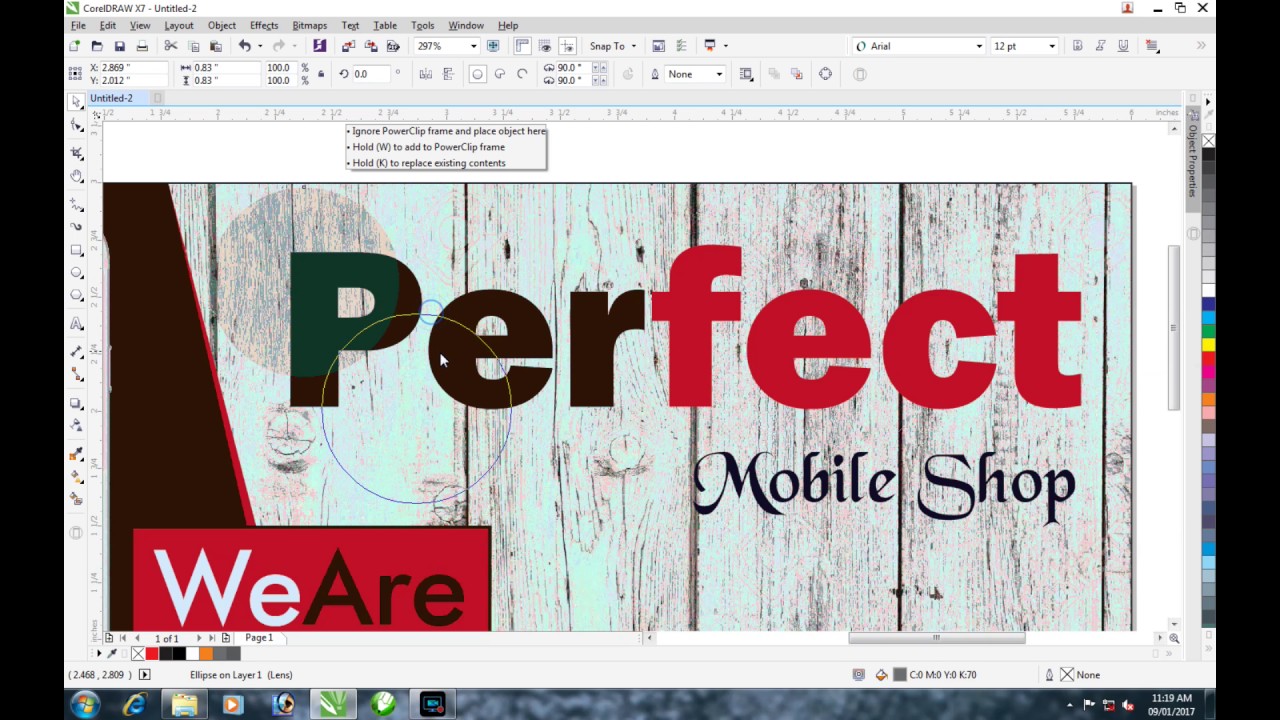
Task: Toggle Italic text formatting
Action: tap(1101, 46)
